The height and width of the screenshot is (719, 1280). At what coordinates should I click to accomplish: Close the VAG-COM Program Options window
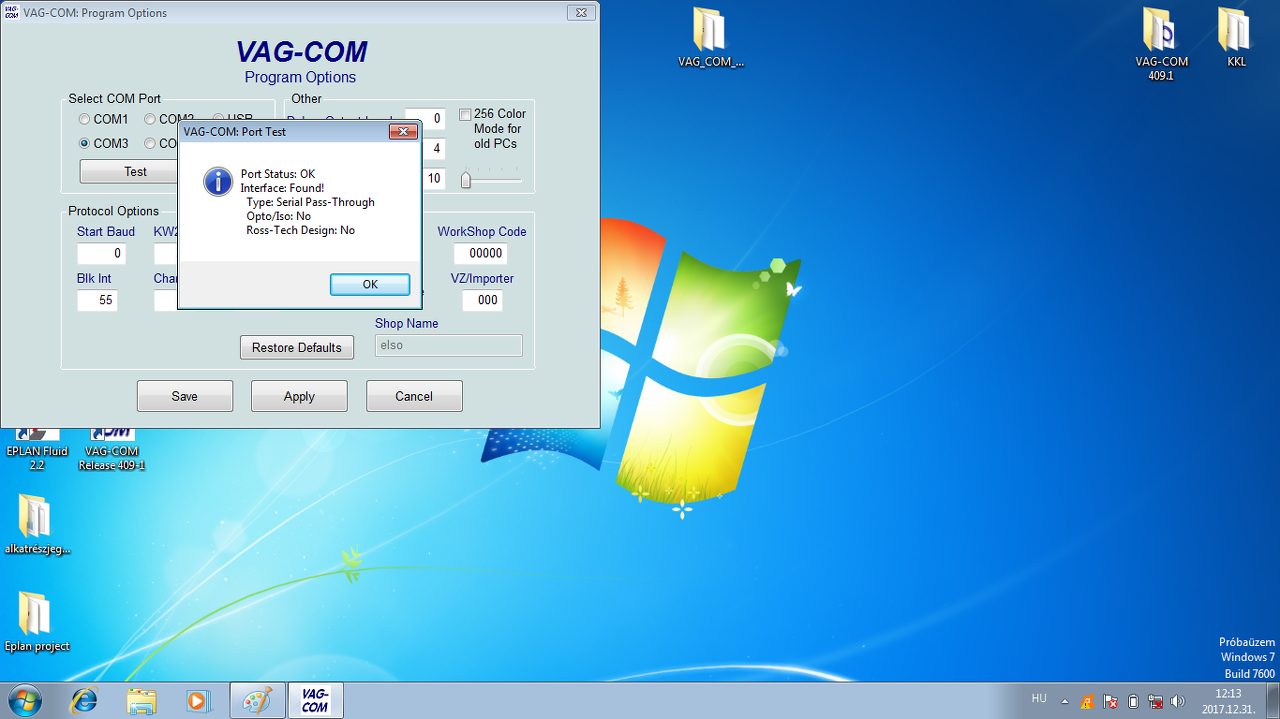pos(581,13)
